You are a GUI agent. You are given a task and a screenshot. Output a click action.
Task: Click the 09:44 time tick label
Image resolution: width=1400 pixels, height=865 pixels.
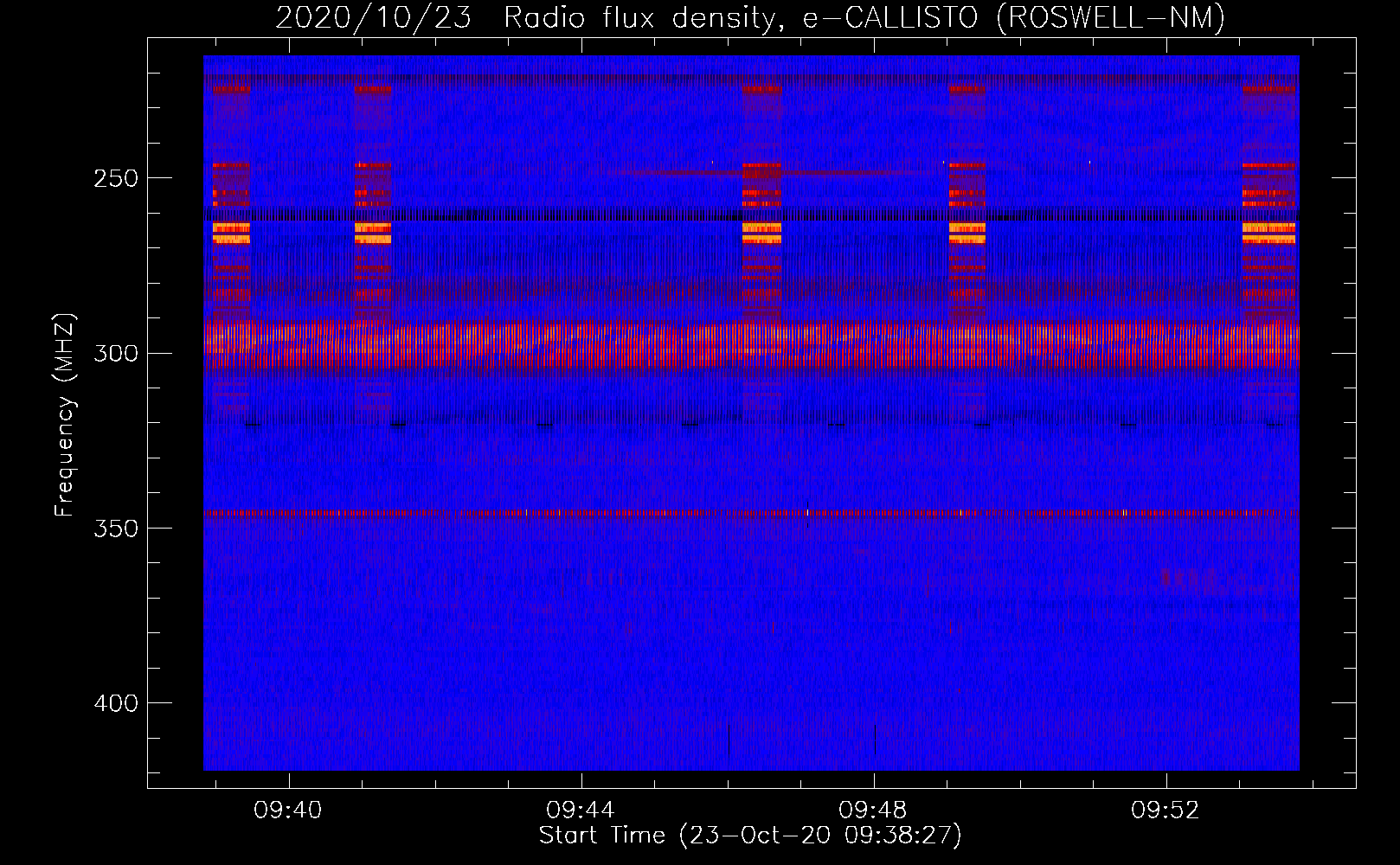tap(581, 811)
